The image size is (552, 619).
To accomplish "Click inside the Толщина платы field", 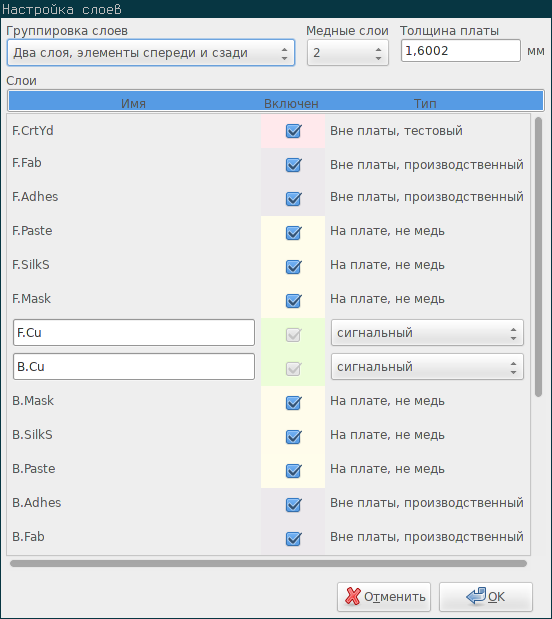I will pyautogui.click(x=461, y=51).
